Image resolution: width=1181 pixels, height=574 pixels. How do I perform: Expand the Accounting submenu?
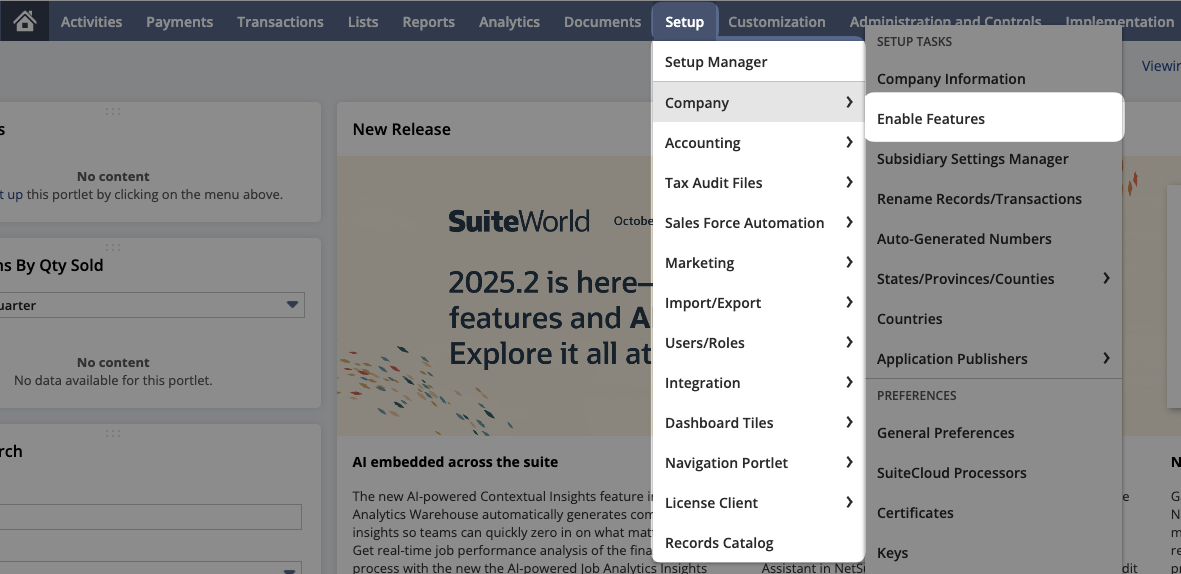[758, 142]
